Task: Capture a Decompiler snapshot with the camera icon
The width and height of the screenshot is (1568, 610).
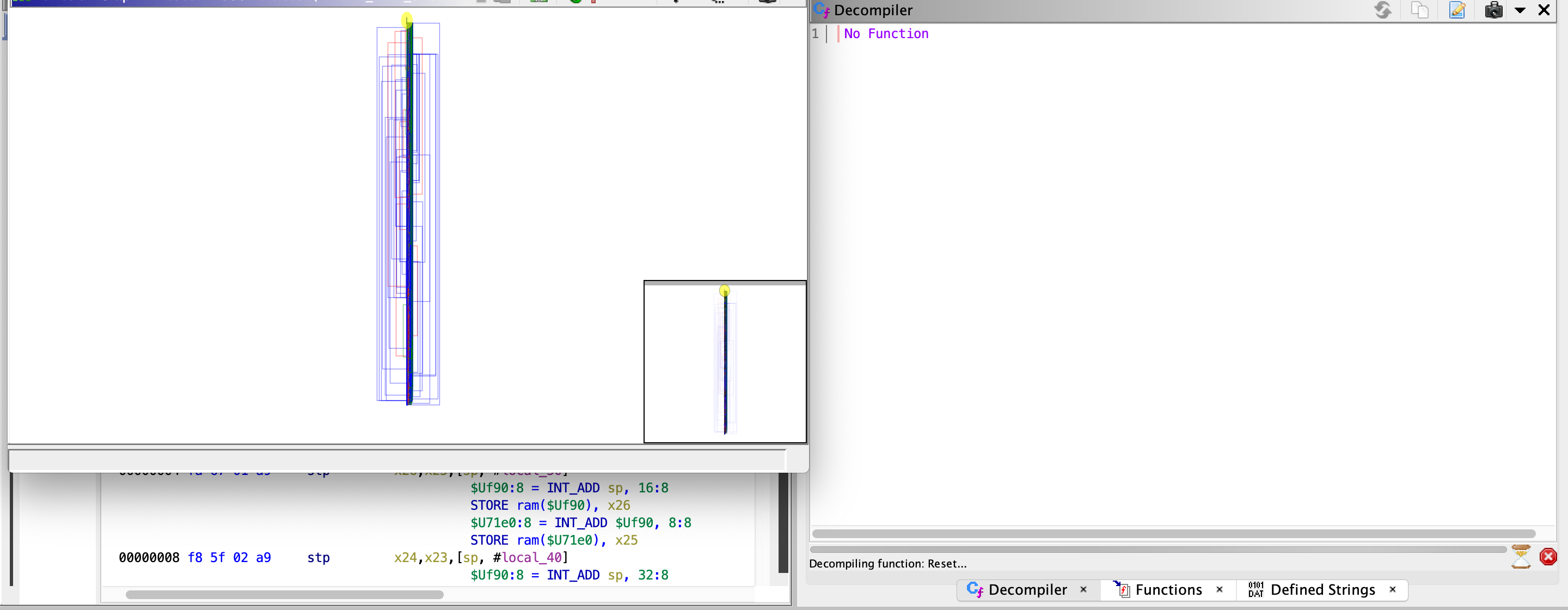Action: click(1494, 10)
